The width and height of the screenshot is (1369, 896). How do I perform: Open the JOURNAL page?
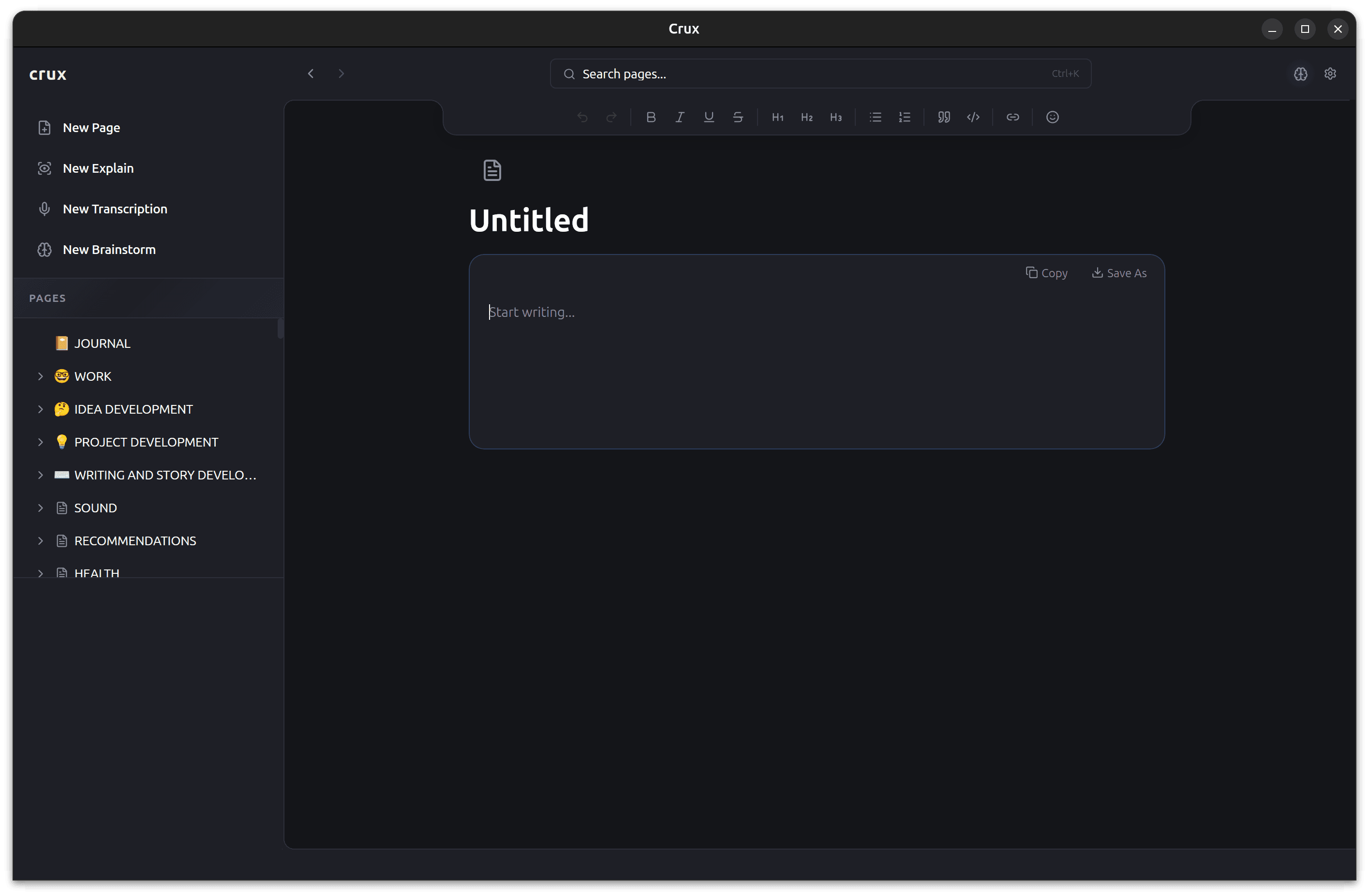coord(102,344)
